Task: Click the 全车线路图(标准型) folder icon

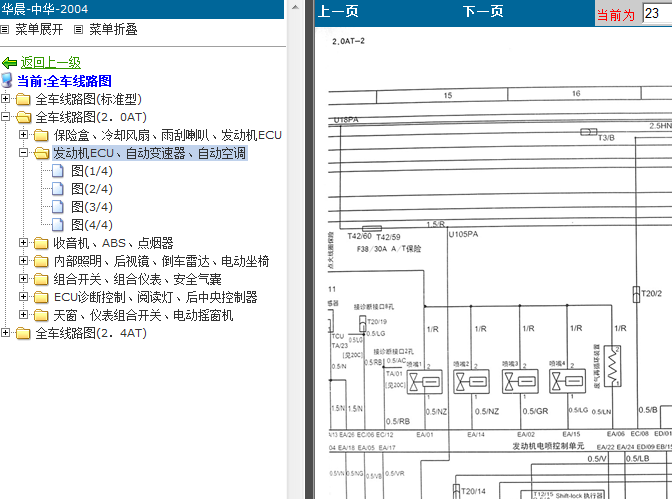Action: (x=23, y=99)
